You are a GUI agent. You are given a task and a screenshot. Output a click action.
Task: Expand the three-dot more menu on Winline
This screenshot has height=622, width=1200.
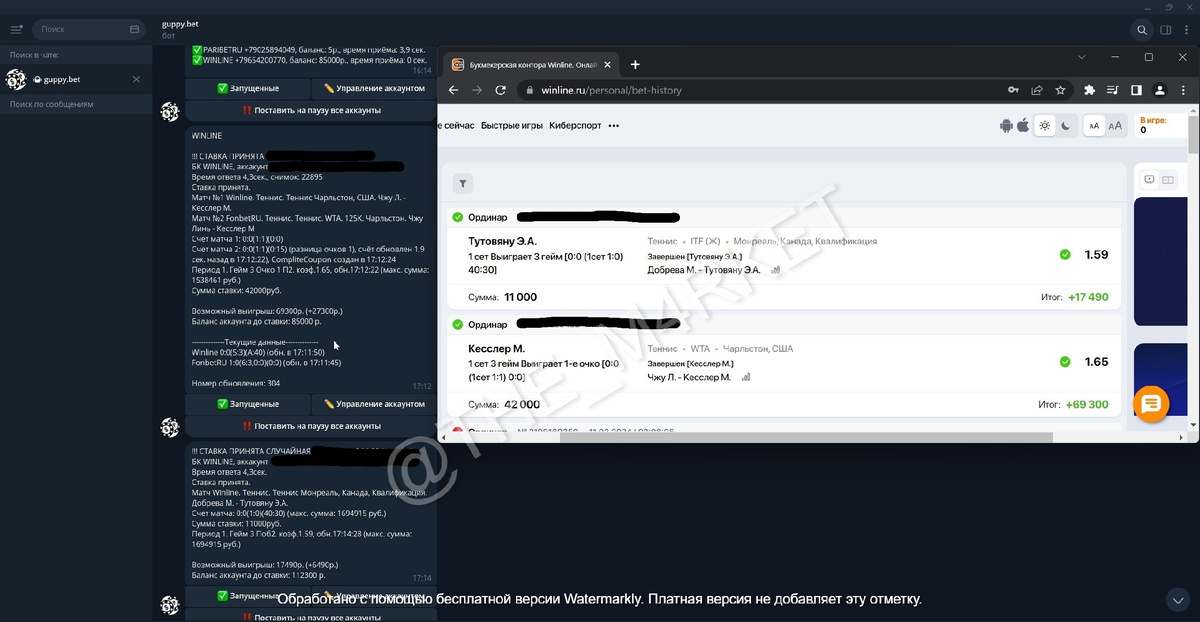[x=614, y=126]
